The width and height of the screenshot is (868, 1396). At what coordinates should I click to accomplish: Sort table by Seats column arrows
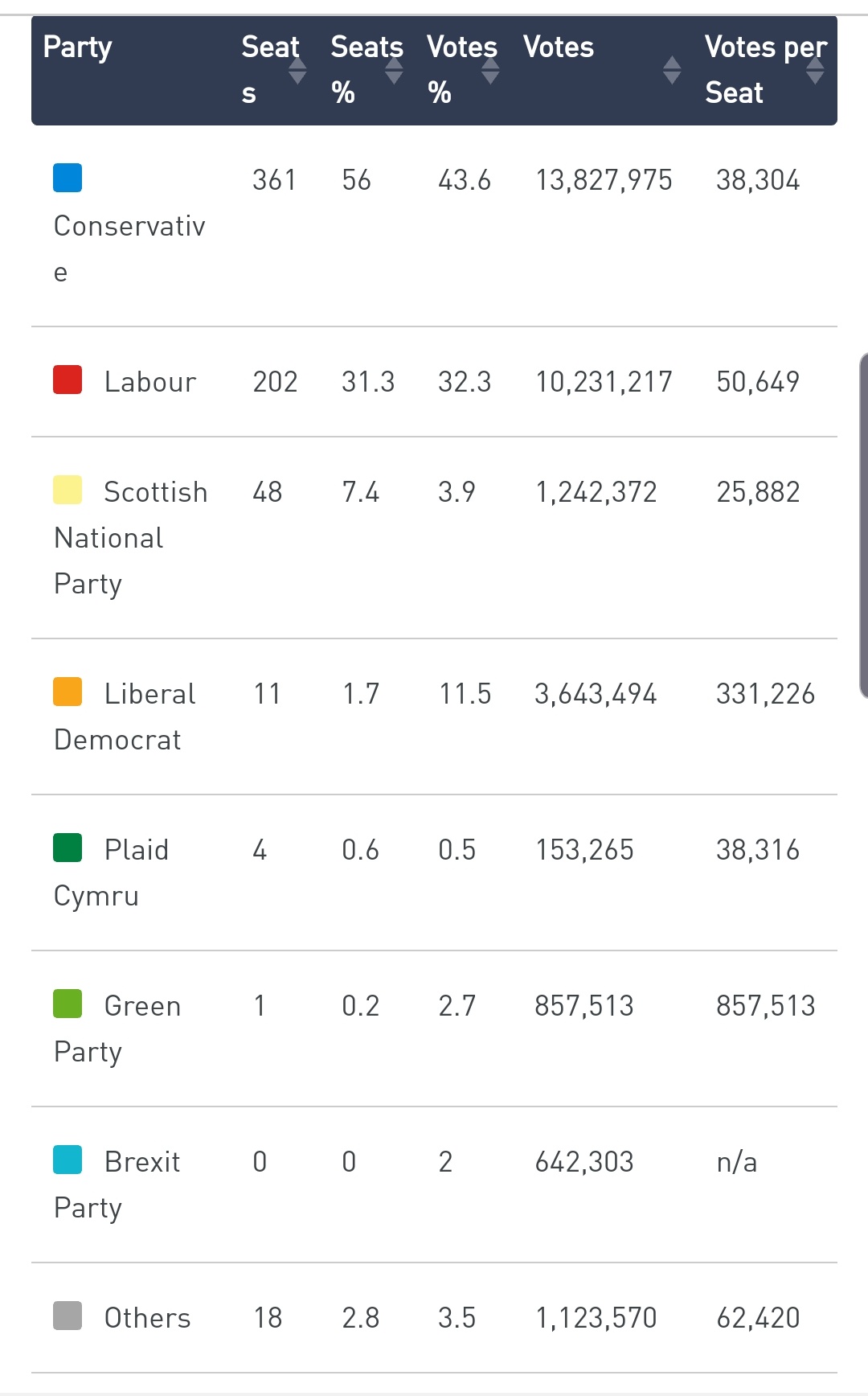297,71
